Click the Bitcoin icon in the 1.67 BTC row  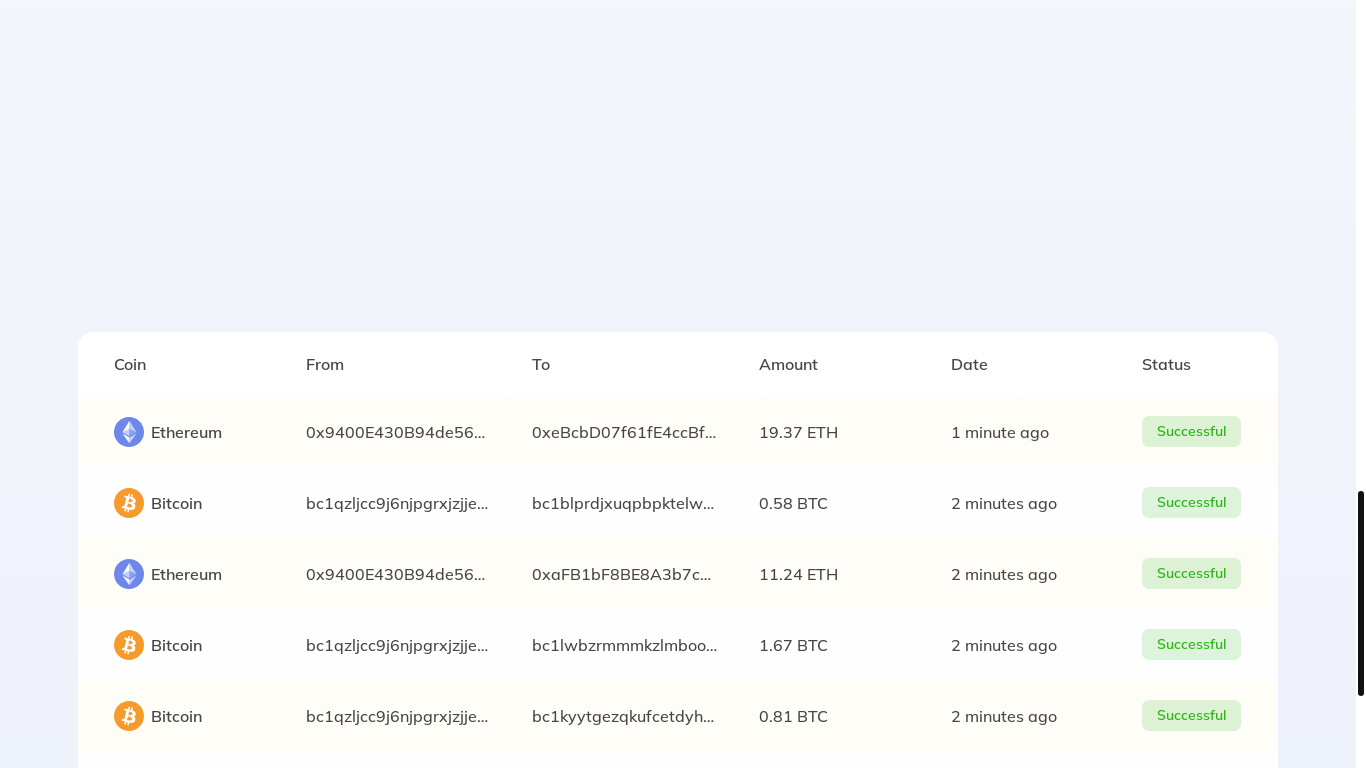(129, 645)
